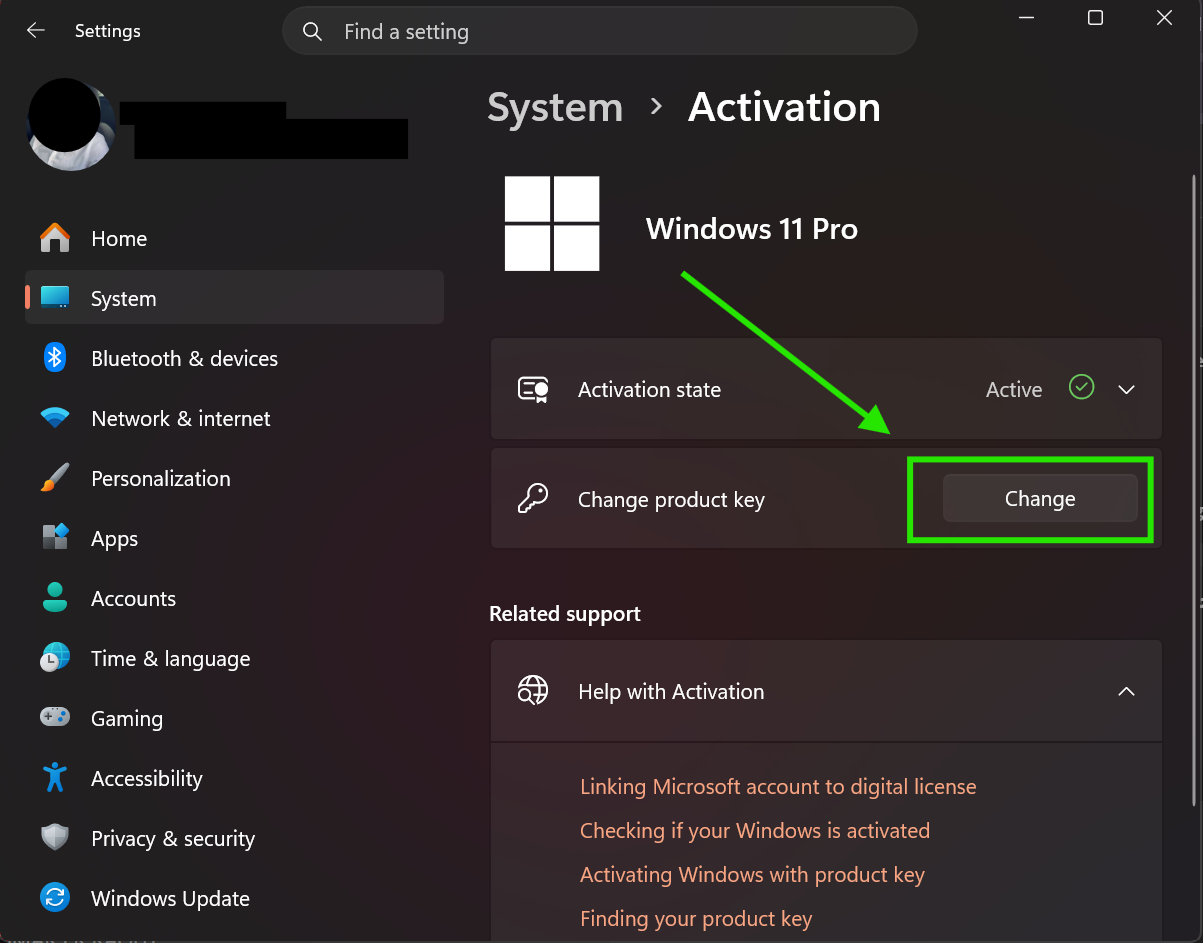Click the Time & language globe-clock icon
Image resolution: width=1203 pixels, height=943 pixels.
pyautogui.click(x=55, y=657)
